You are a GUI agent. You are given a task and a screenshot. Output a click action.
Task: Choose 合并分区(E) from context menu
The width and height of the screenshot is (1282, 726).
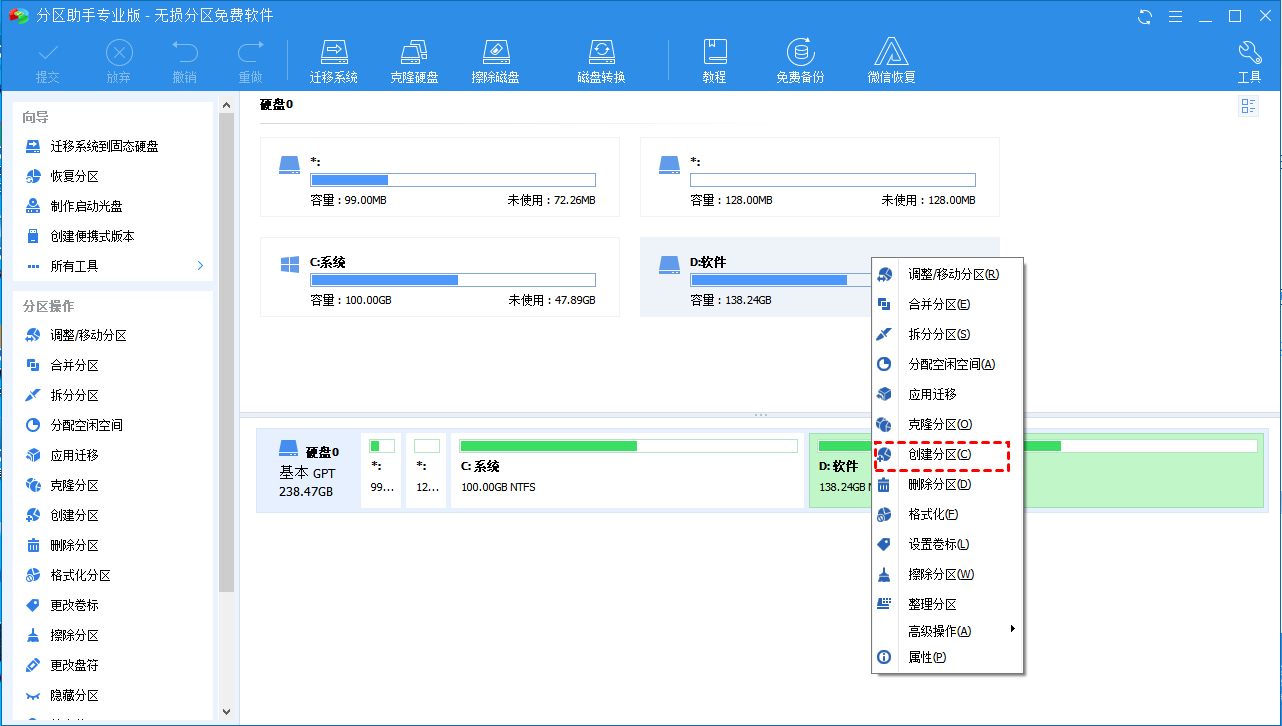tap(947, 304)
